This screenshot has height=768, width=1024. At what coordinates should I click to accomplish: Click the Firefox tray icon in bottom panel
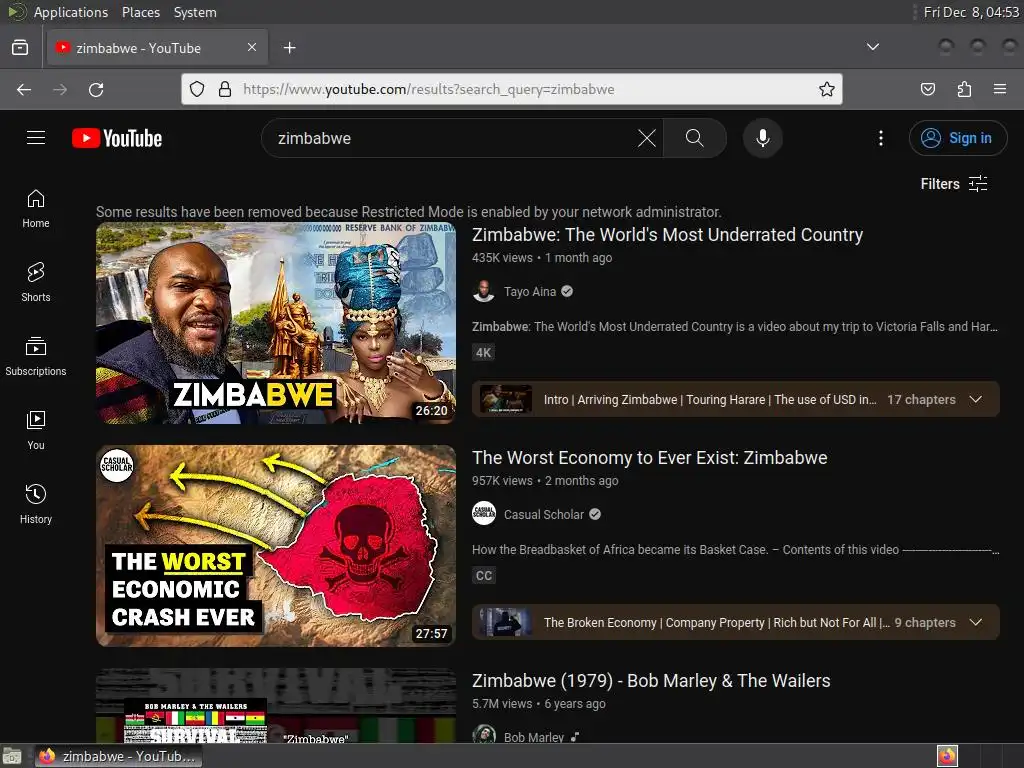(x=947, y=756)
